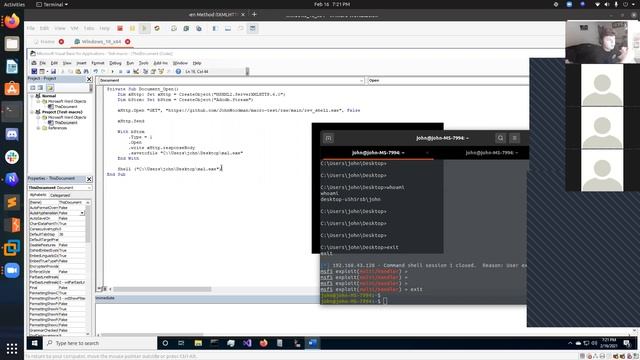640x360 pixels.
Task: Click the Break icon in the VBA toolbar
Action: click(x=120, y=71)
